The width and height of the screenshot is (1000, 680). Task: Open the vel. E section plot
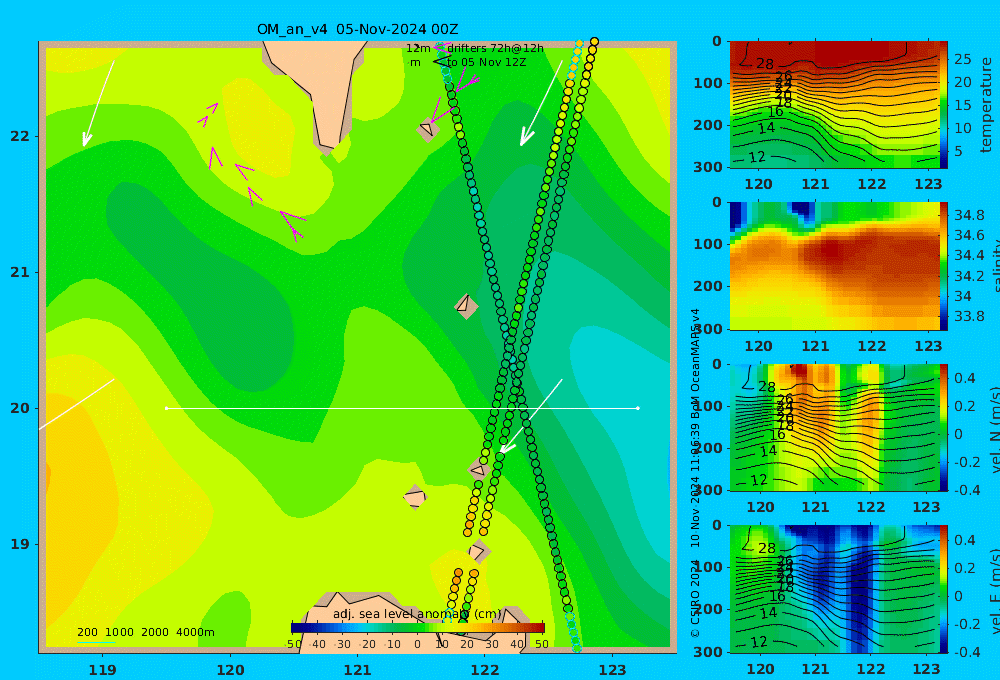click(834, 589)
